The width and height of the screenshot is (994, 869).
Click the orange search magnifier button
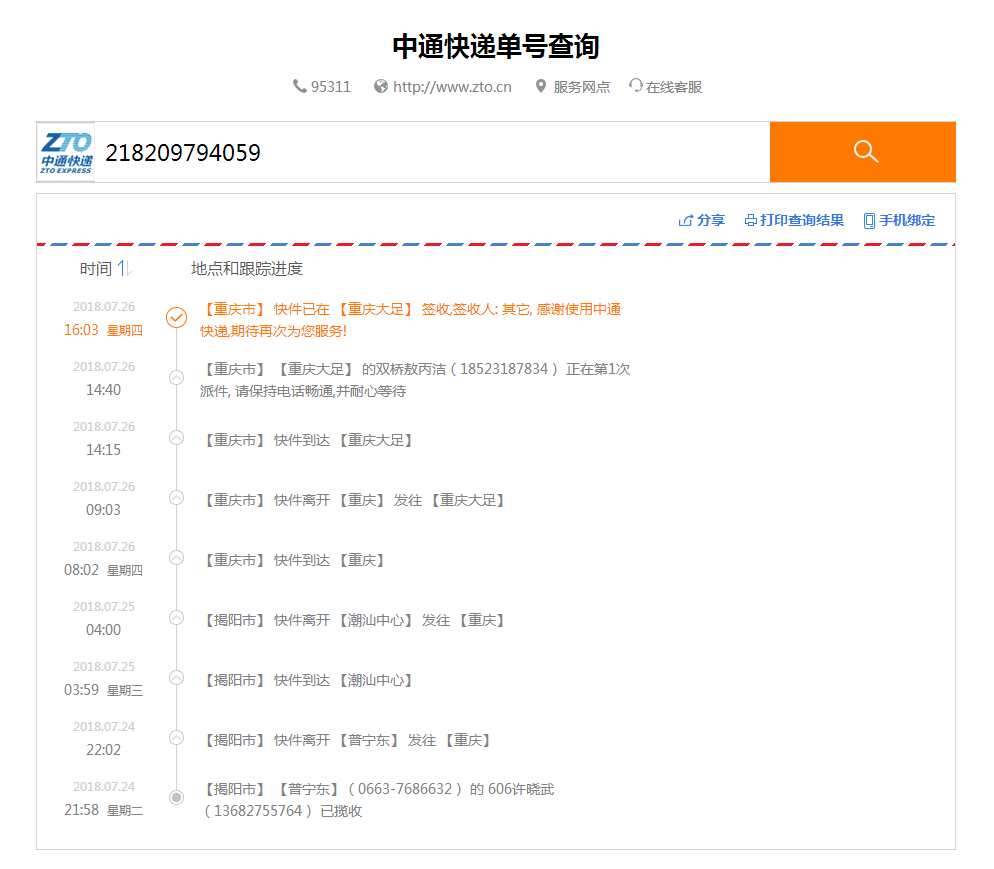point(863,152)
